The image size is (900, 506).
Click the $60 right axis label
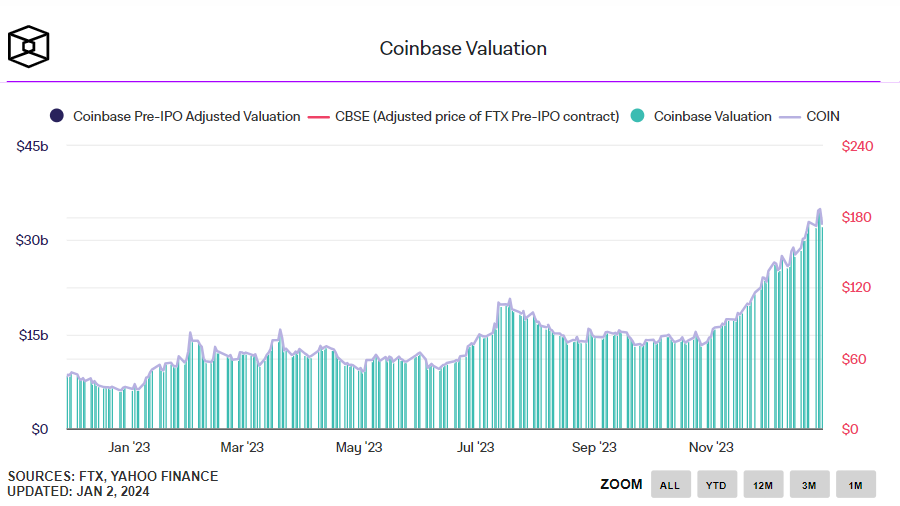tap(854, 359)
